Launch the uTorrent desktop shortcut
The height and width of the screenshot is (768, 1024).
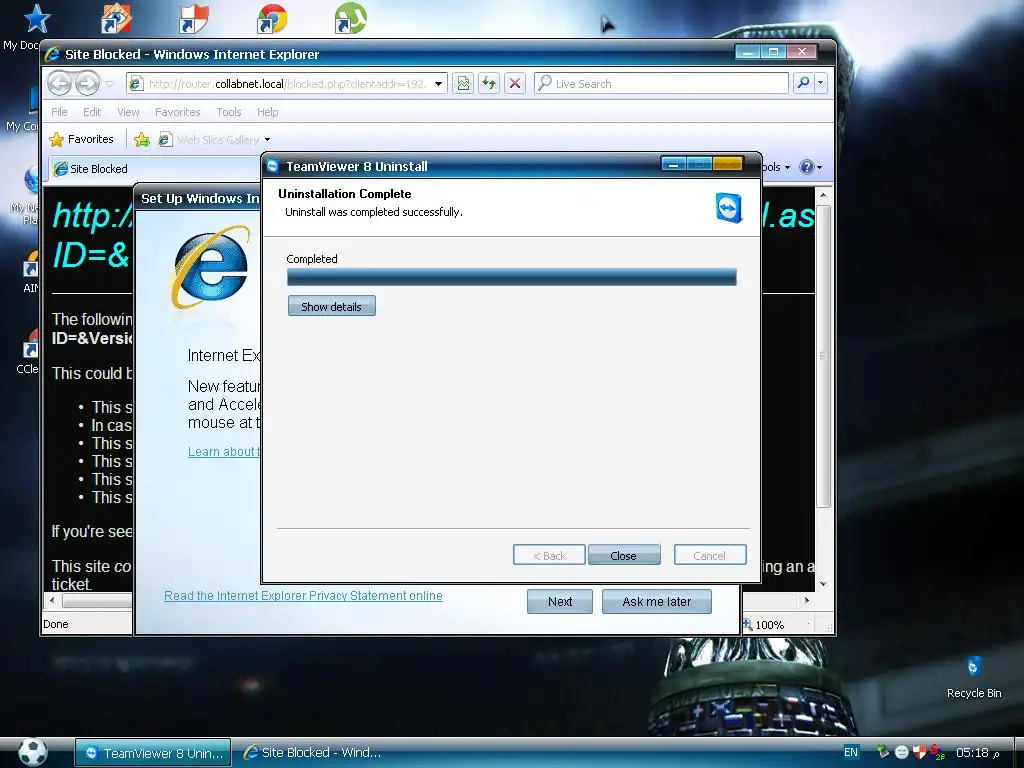coord(350,18)
